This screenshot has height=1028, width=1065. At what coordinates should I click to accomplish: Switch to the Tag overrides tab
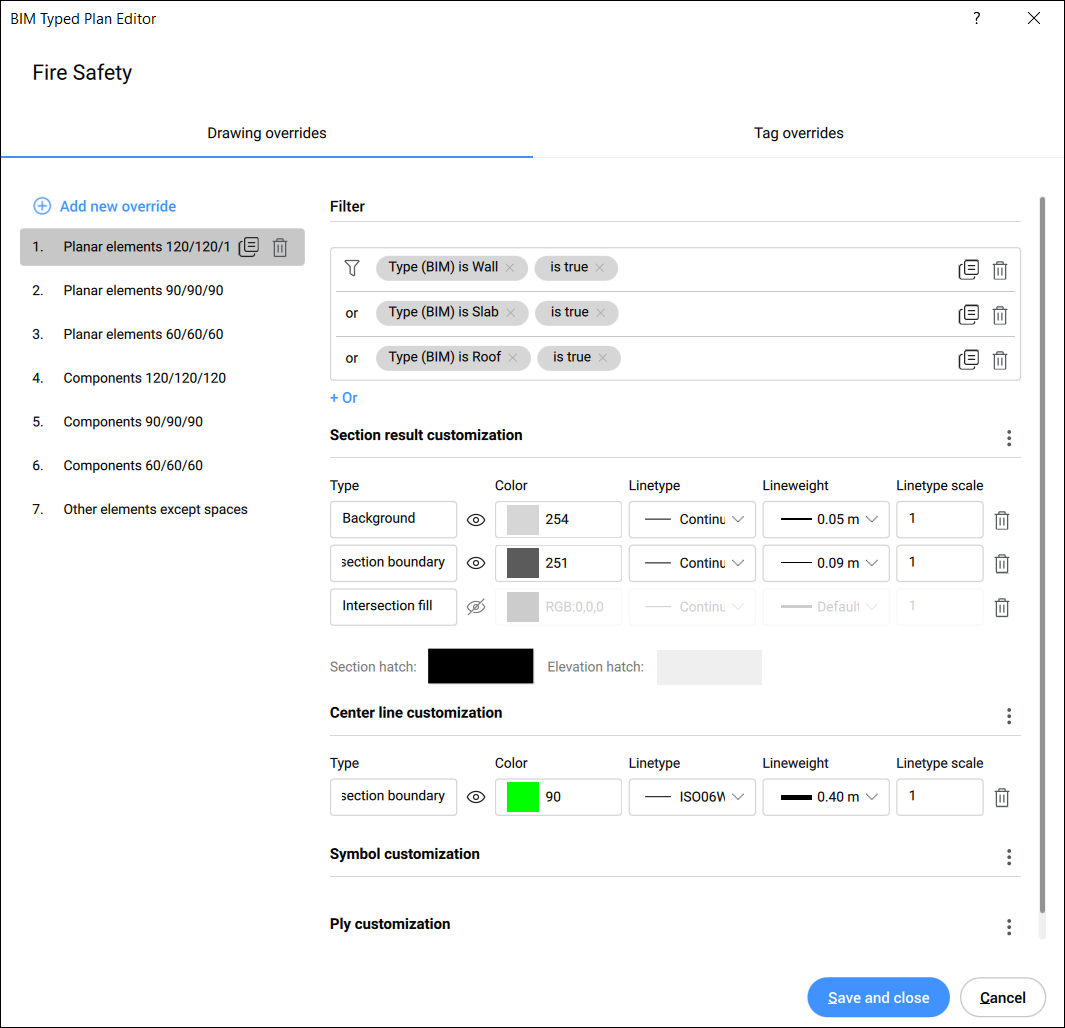[x=798, y=133]
